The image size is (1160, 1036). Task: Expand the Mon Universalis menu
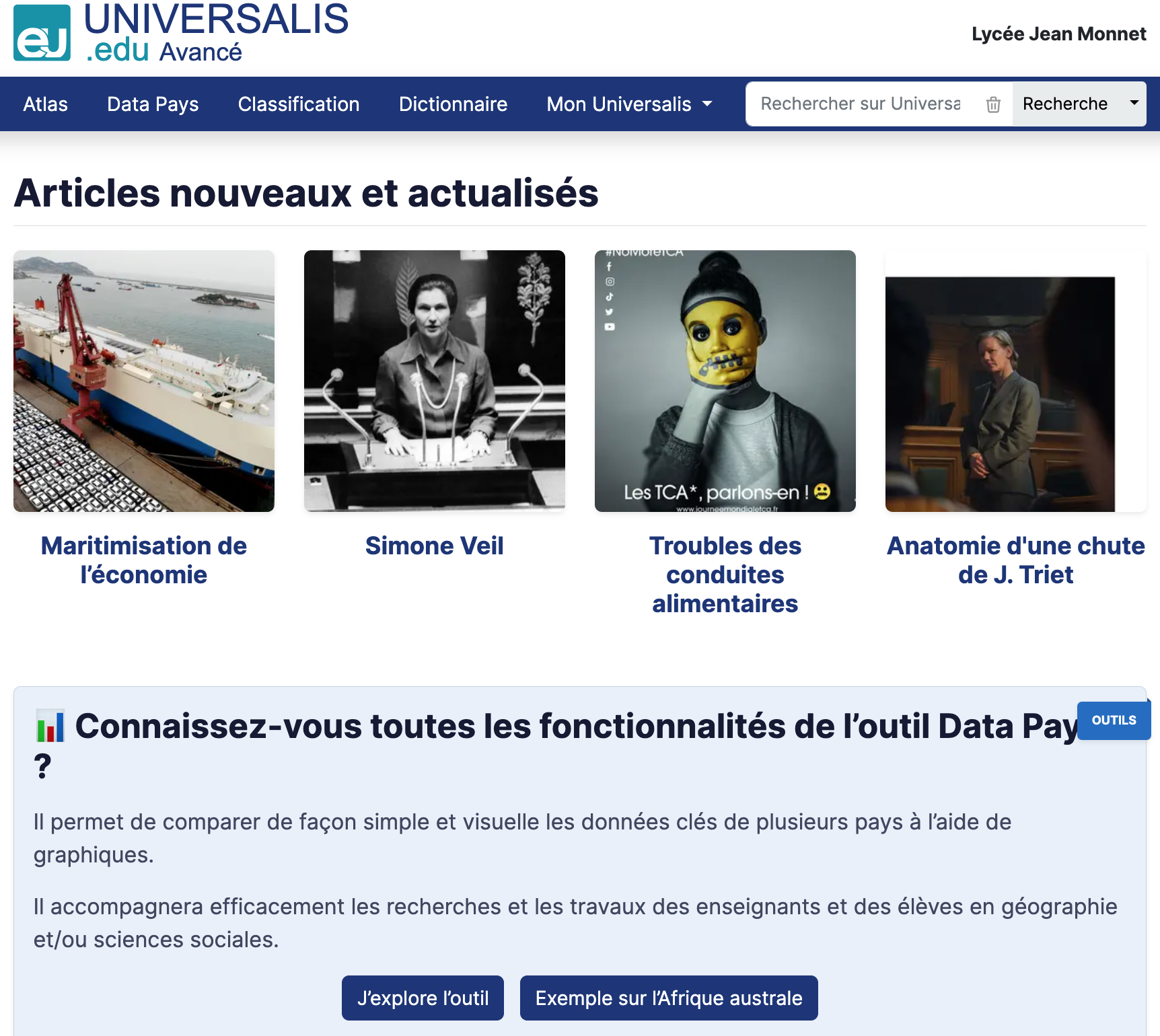[x=629, y=104]
